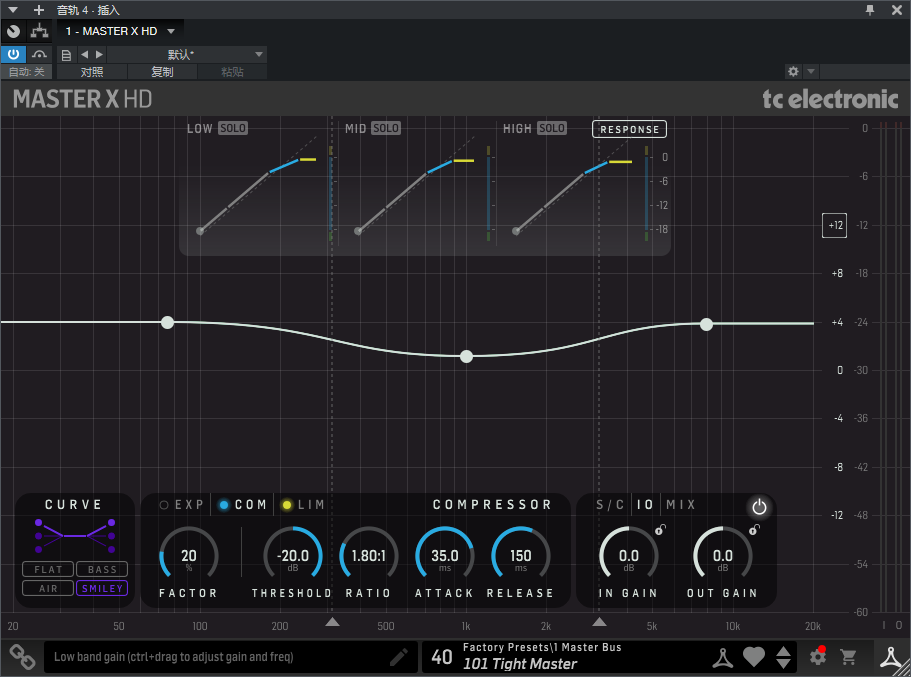Click the THRESHOLD knob

point(293,555)
